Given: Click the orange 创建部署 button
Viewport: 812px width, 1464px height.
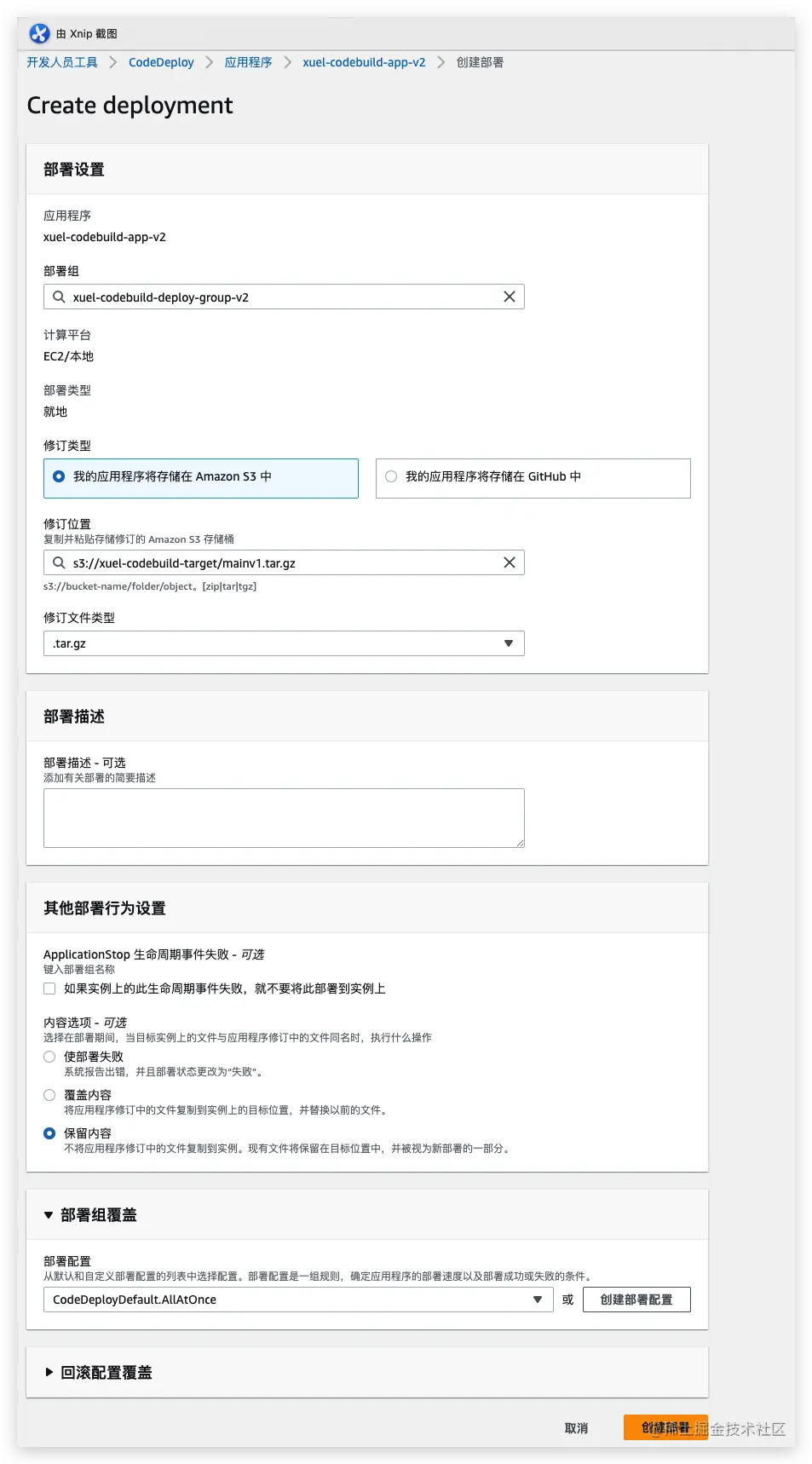Looking at the screenshot, I should 665,1427.
